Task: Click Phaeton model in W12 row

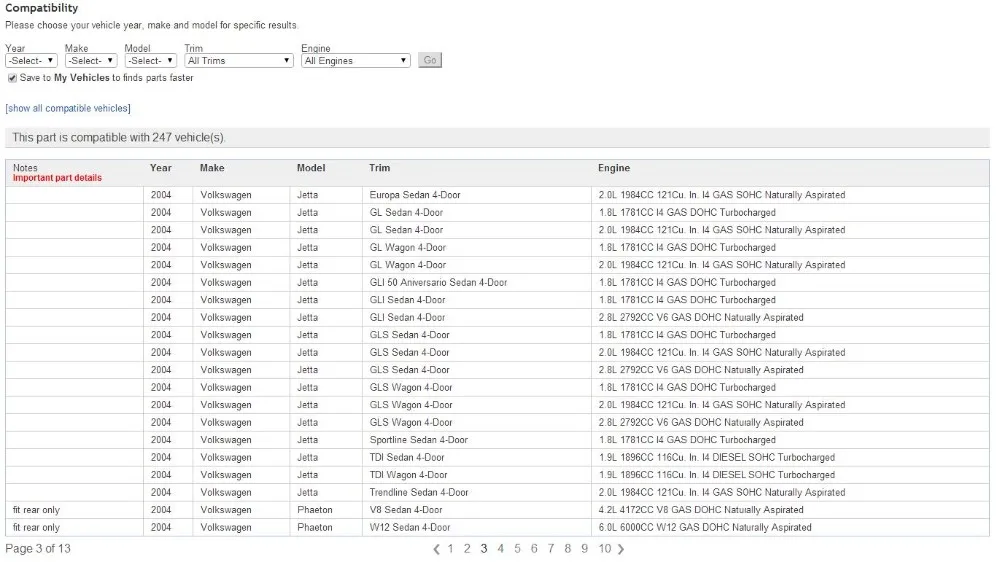Action: pyautogui.click(x=314, y=528)
